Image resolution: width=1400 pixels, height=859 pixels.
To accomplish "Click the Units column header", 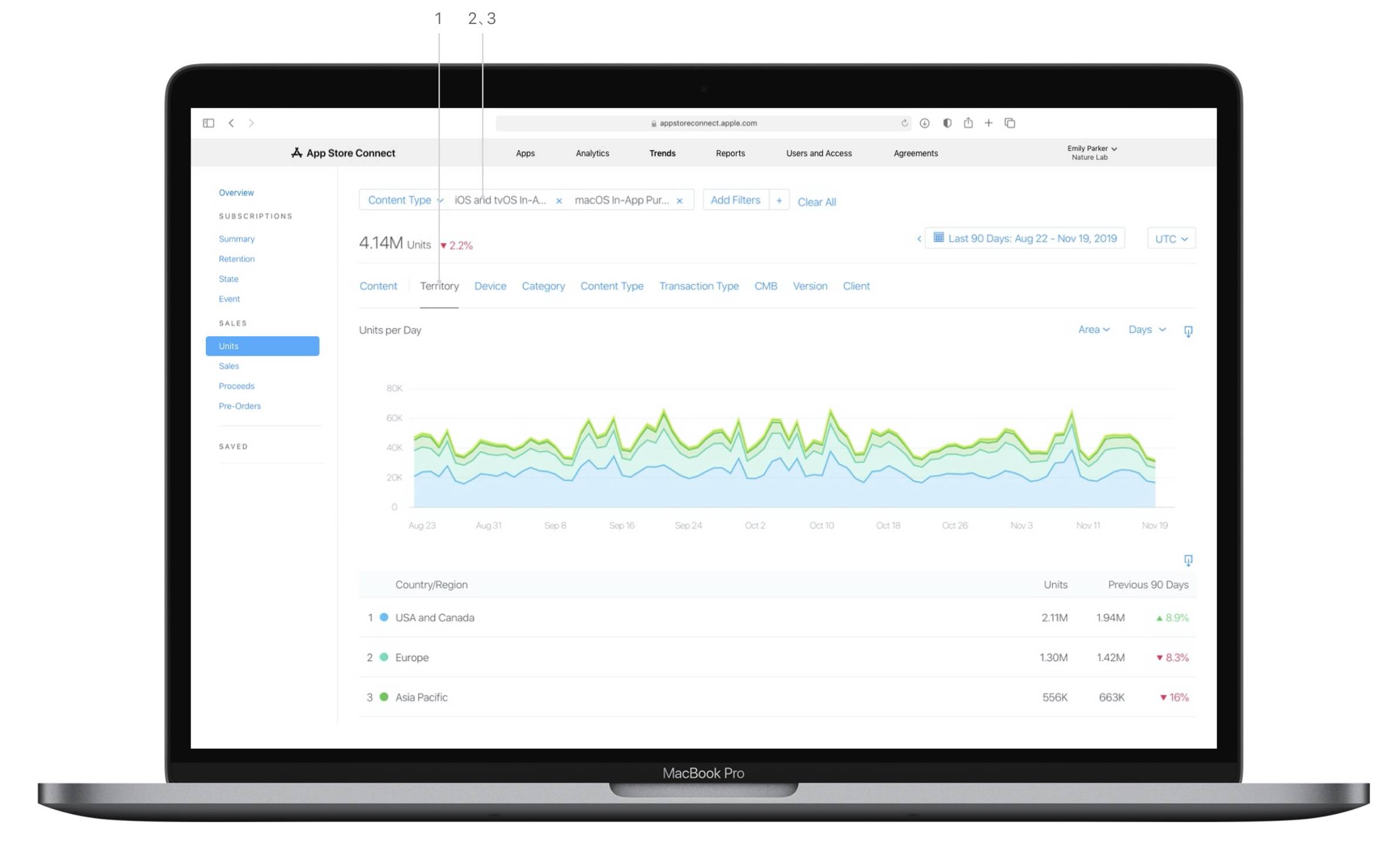I will tap(1055, 585).
